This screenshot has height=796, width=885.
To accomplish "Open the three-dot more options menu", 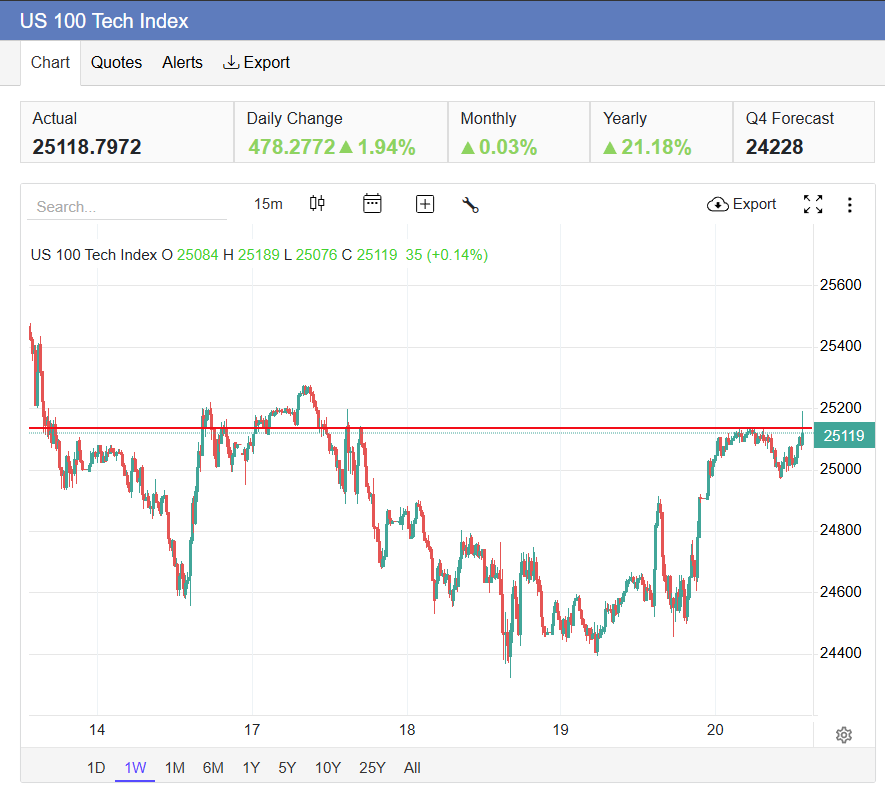I will pos(849,205).
